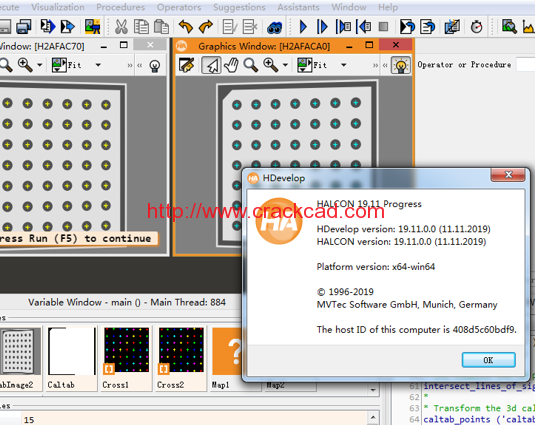Run the program with the blue play icon
Viewport: 535px width, 425px height.
303,27
